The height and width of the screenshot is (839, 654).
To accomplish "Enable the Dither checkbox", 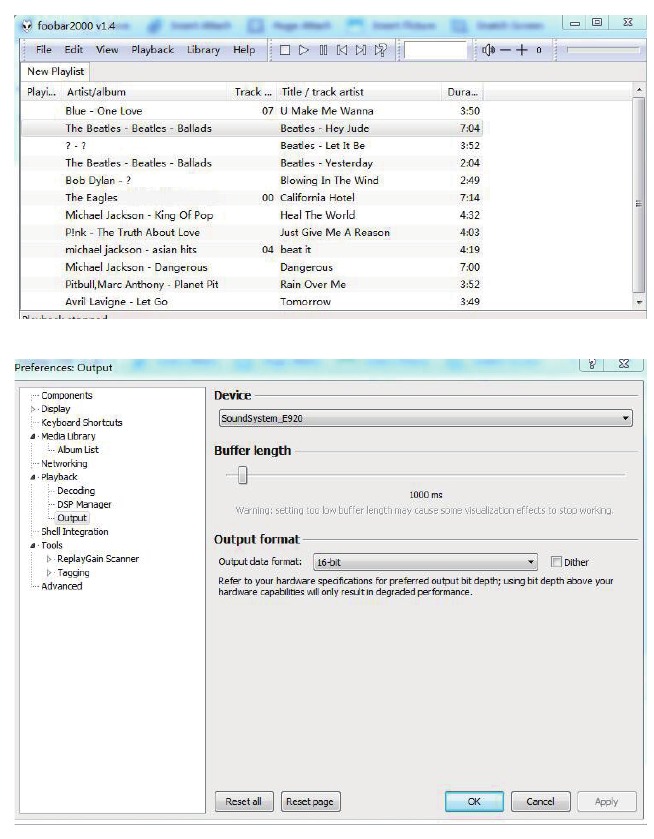I will (x=557, y=562).
